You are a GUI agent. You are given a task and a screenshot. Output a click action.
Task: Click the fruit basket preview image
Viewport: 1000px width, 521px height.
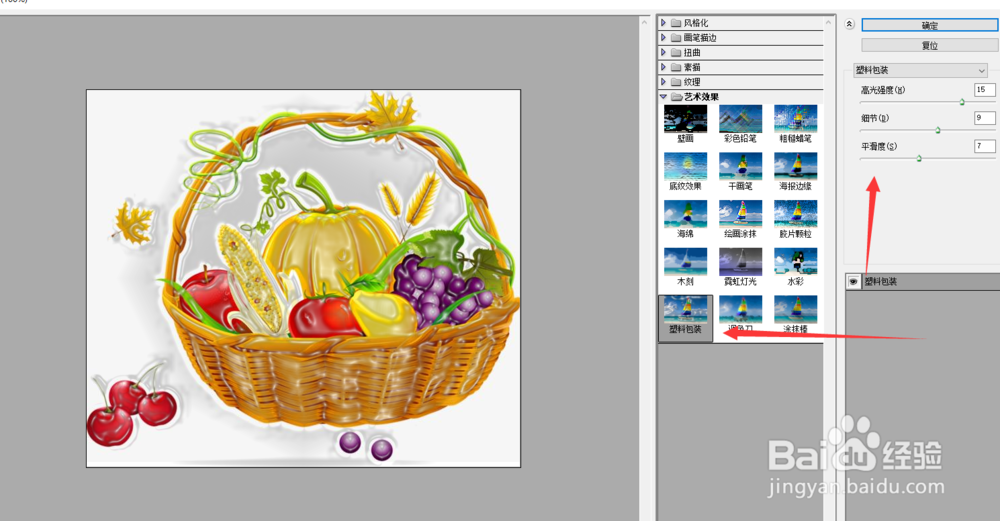coord(304,278)
